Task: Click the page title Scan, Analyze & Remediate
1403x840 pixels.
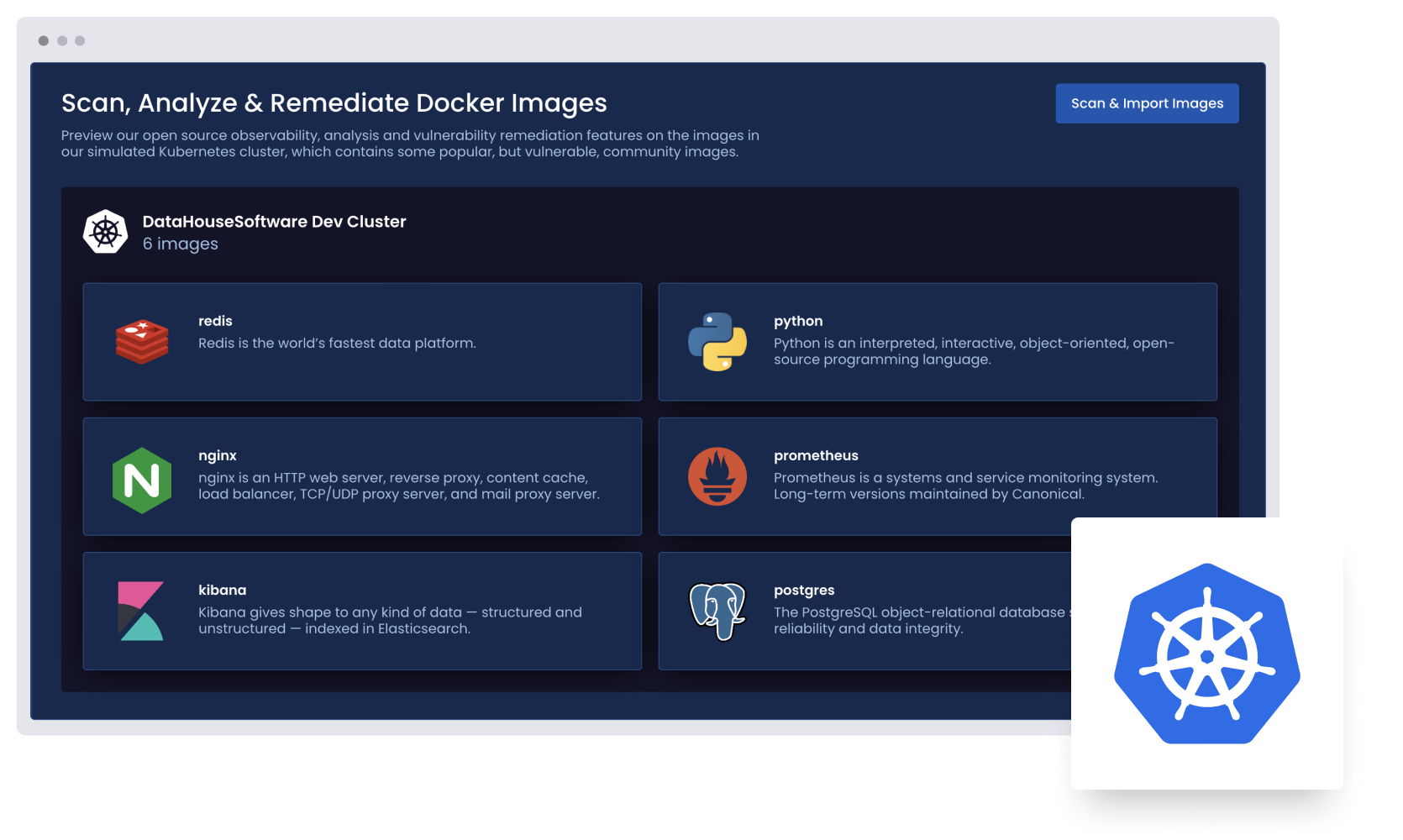Action: (334, 102)
